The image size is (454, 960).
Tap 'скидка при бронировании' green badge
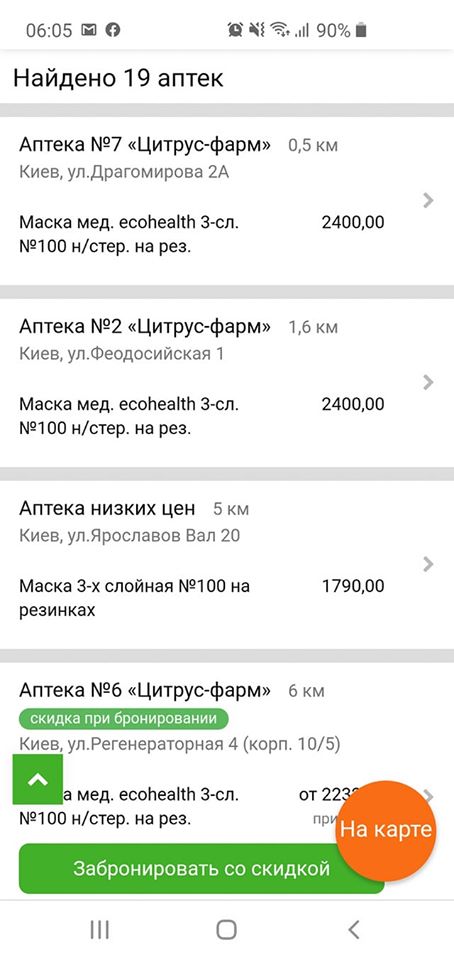[124, 718]
